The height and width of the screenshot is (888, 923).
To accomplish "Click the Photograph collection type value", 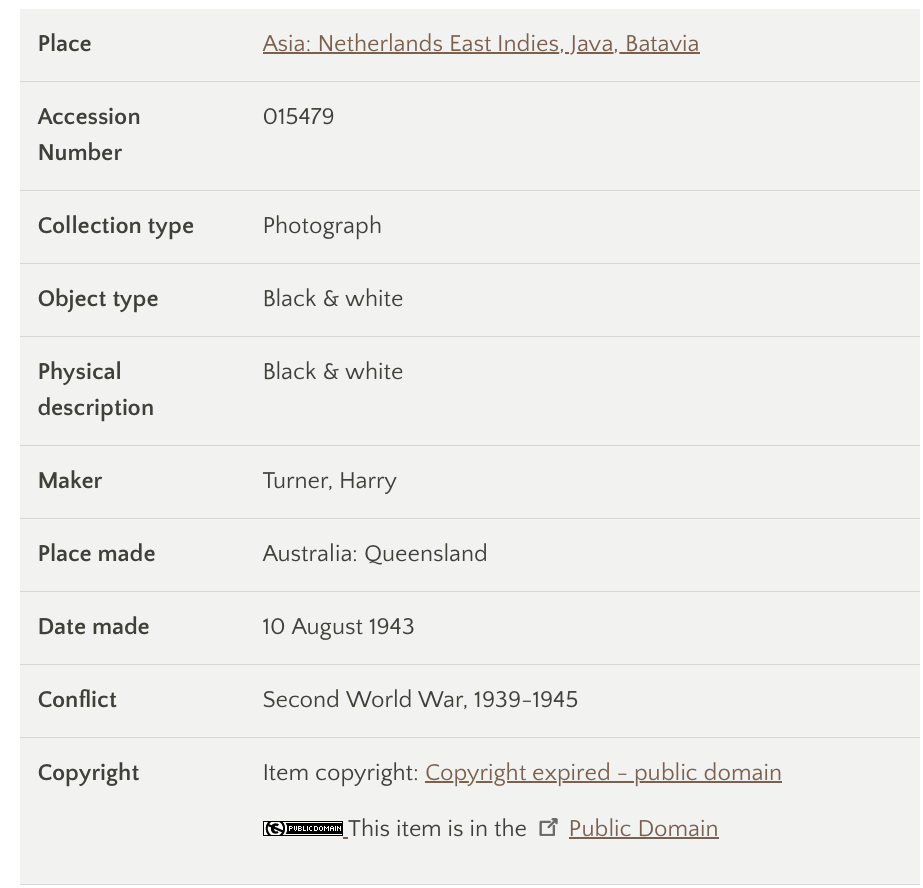I will (322, 226).
